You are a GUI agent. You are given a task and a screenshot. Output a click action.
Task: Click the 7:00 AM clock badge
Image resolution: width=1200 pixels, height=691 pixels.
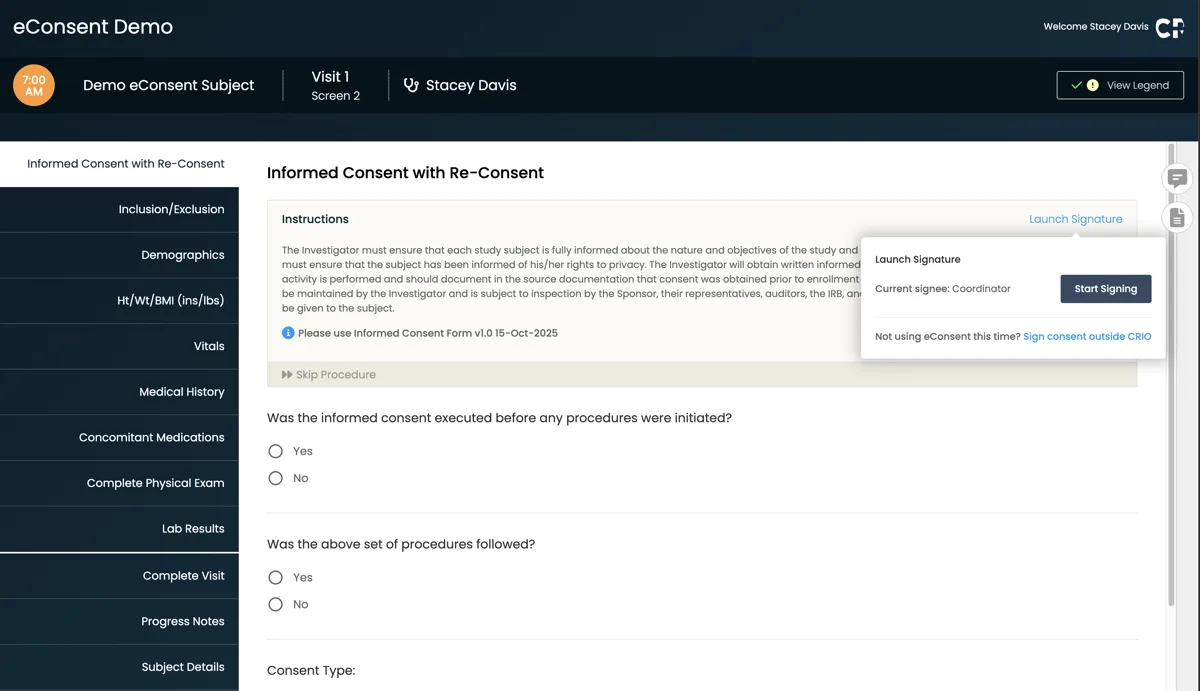[x=33, y=85]
